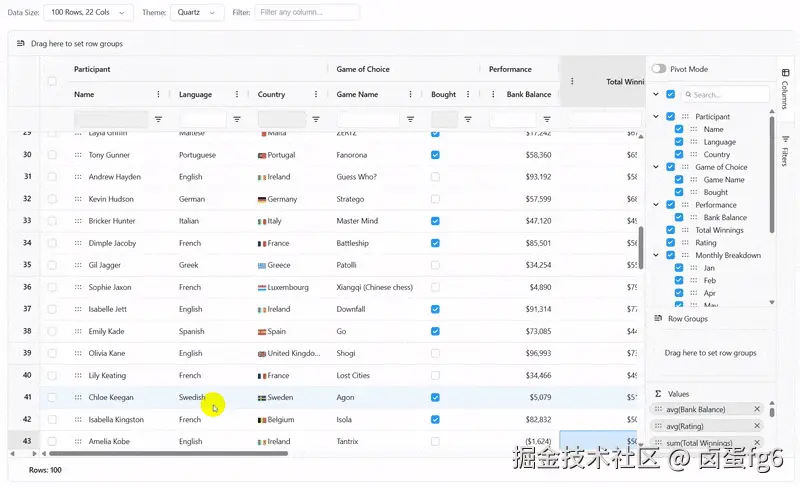Open the Columns side tab
Viewport: 800px width, 489px height.
coord(785,89)
